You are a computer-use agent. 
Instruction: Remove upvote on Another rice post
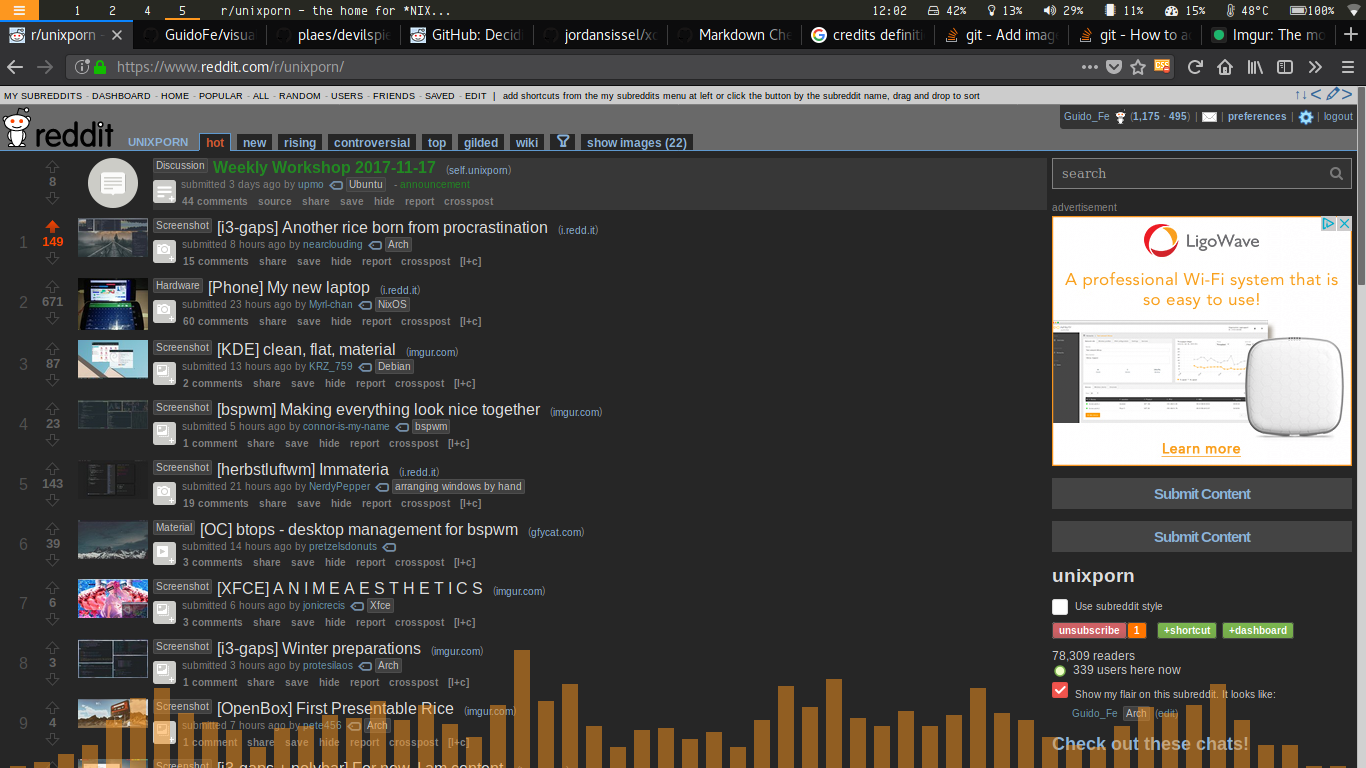pyautogui.click(x=52, y=227)
